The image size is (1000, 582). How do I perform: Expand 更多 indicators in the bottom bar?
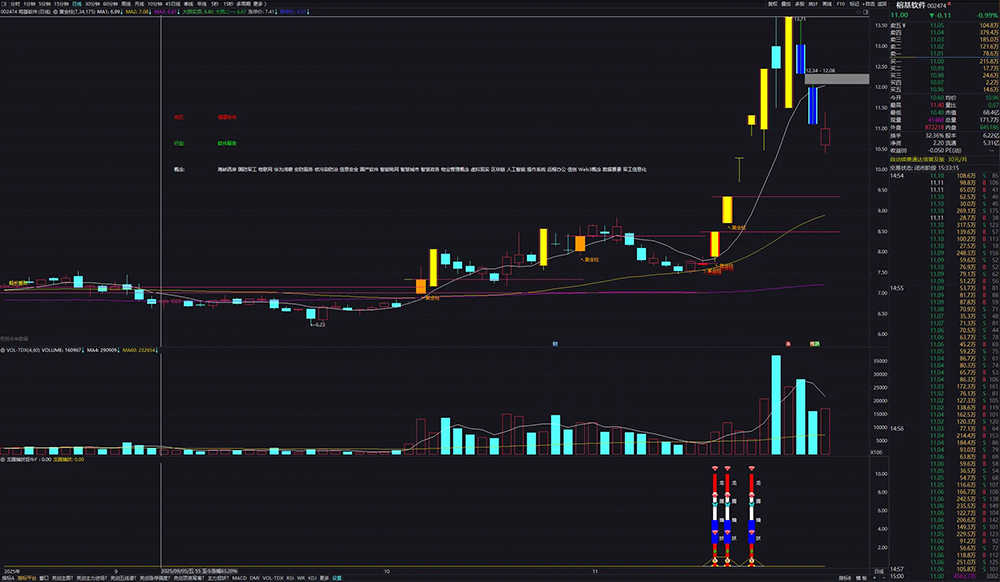[x=324, y=578]
